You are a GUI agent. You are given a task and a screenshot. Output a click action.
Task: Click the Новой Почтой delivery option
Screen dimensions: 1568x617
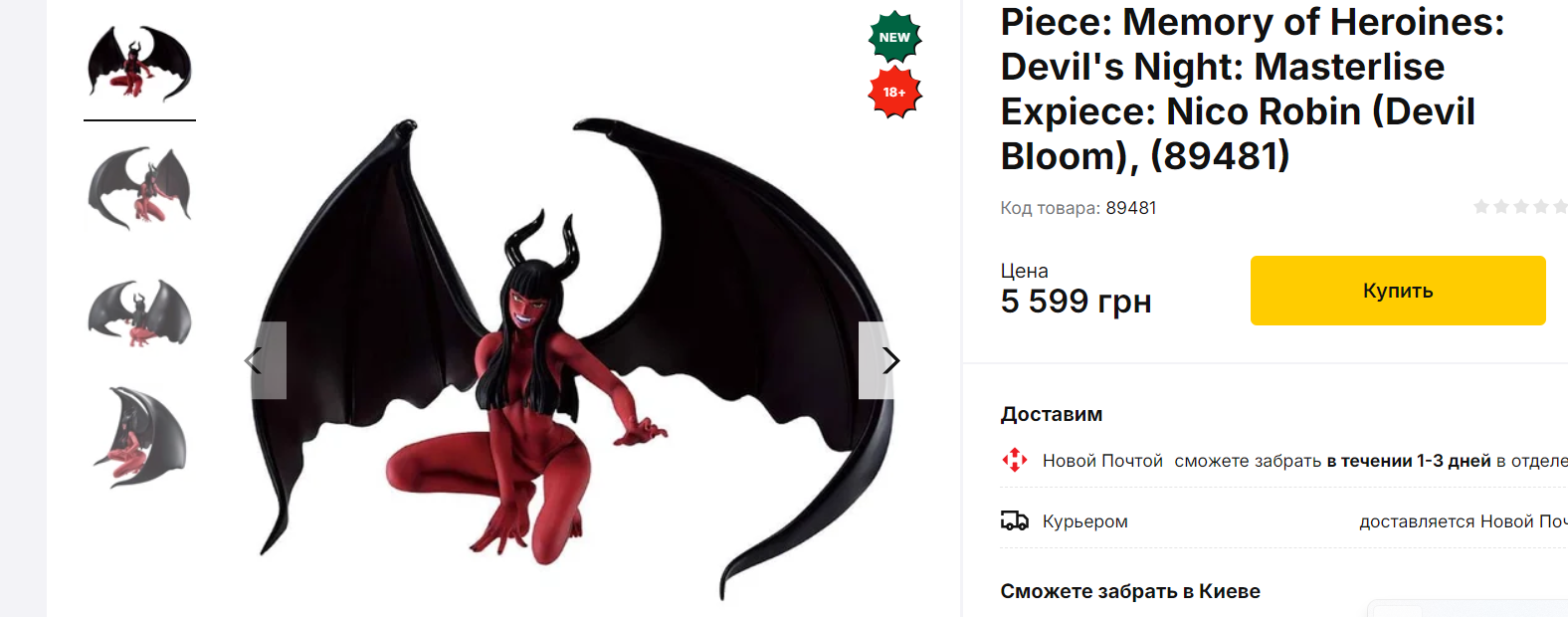point(1102,461)
